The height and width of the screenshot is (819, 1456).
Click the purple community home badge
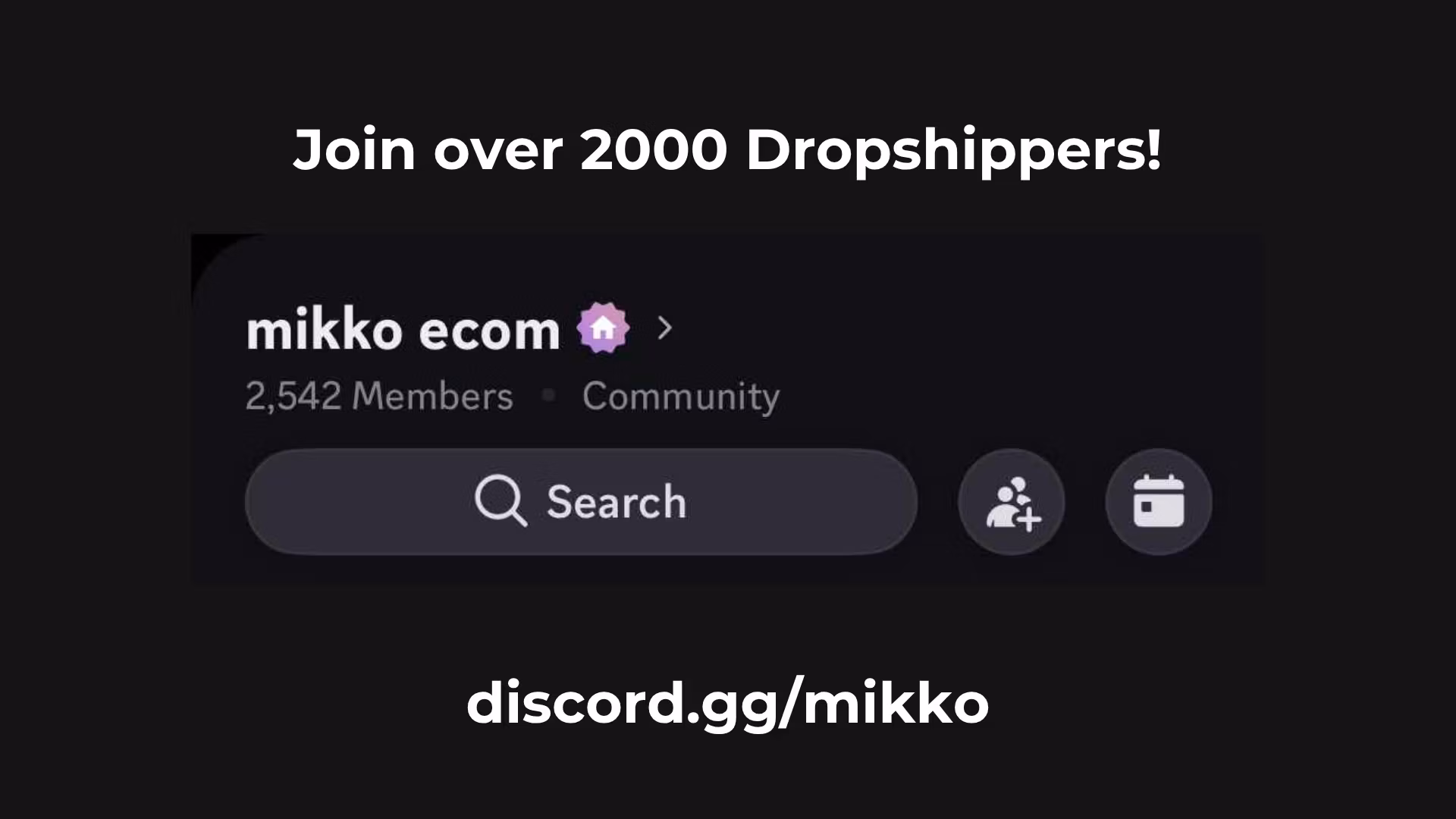[603, 328]
